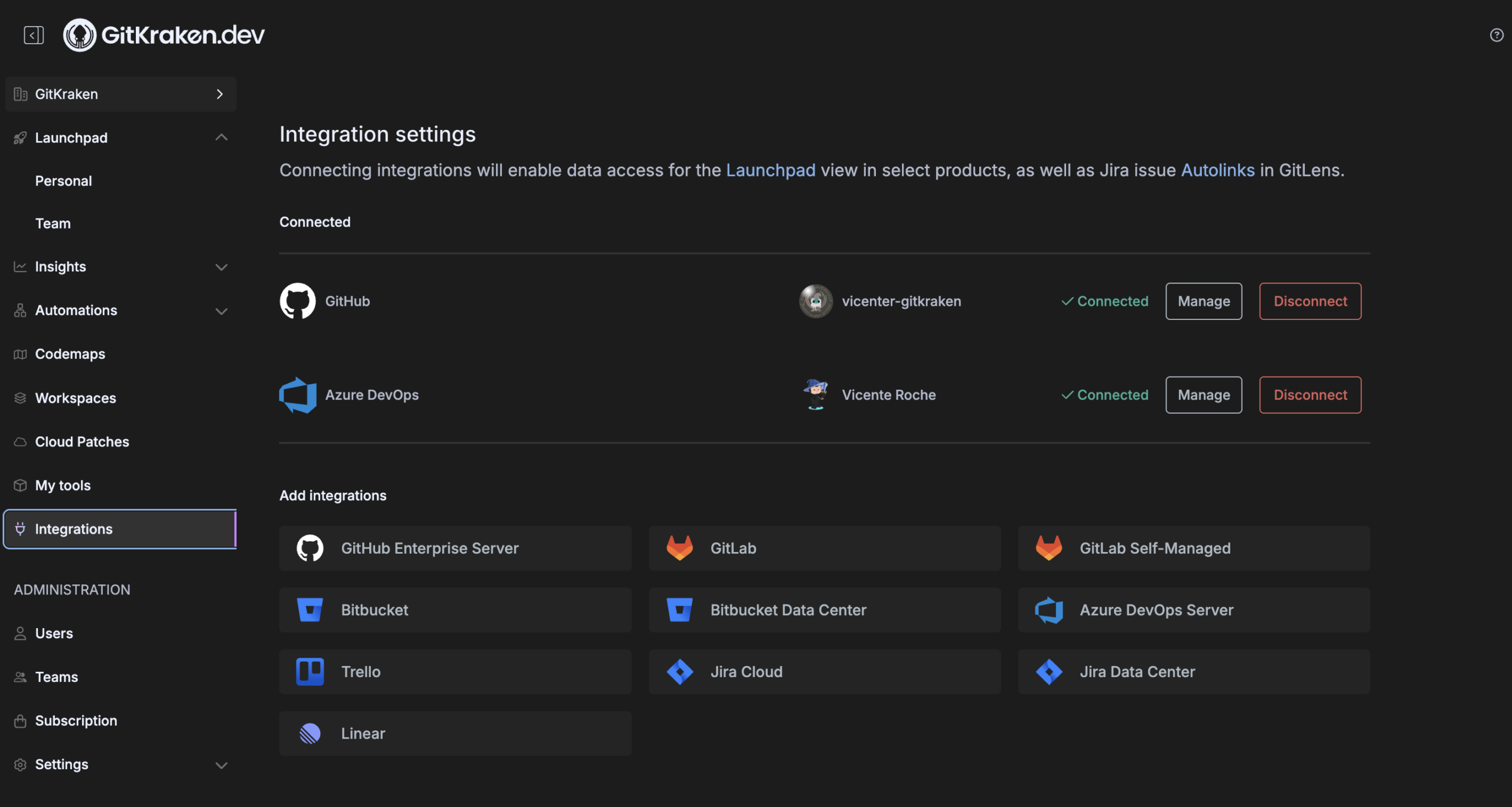Click the Bitbucket bucket icon
Screen dimensions: 1512x807
pos(311,610)
